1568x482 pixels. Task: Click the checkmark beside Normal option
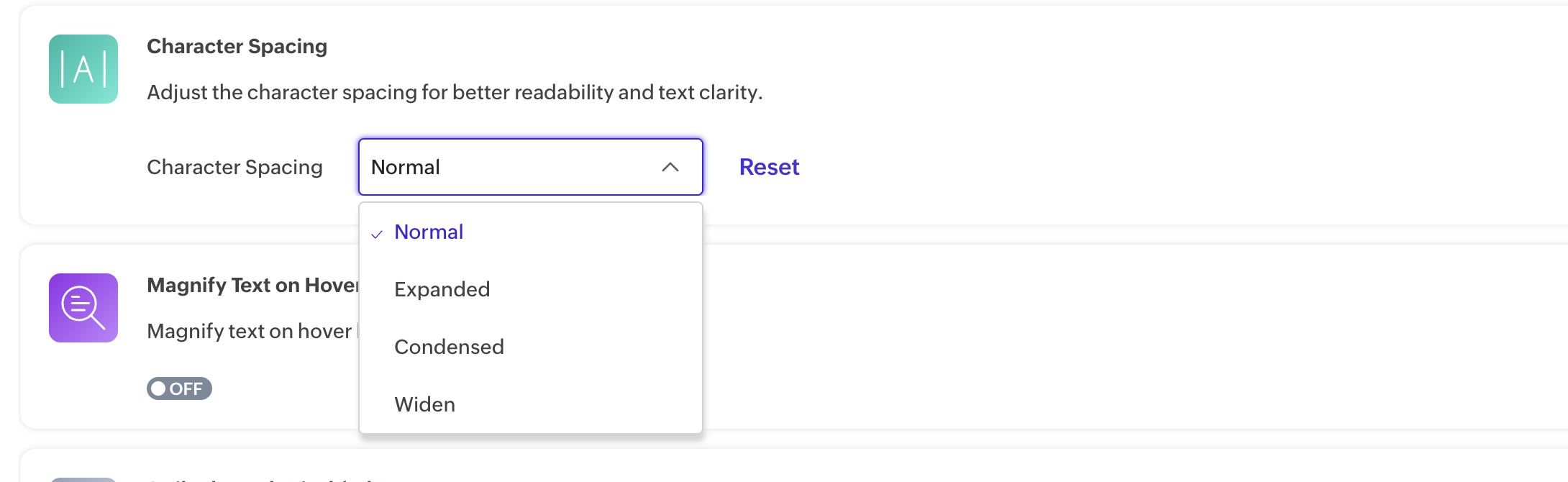click(x=377, y=234)
